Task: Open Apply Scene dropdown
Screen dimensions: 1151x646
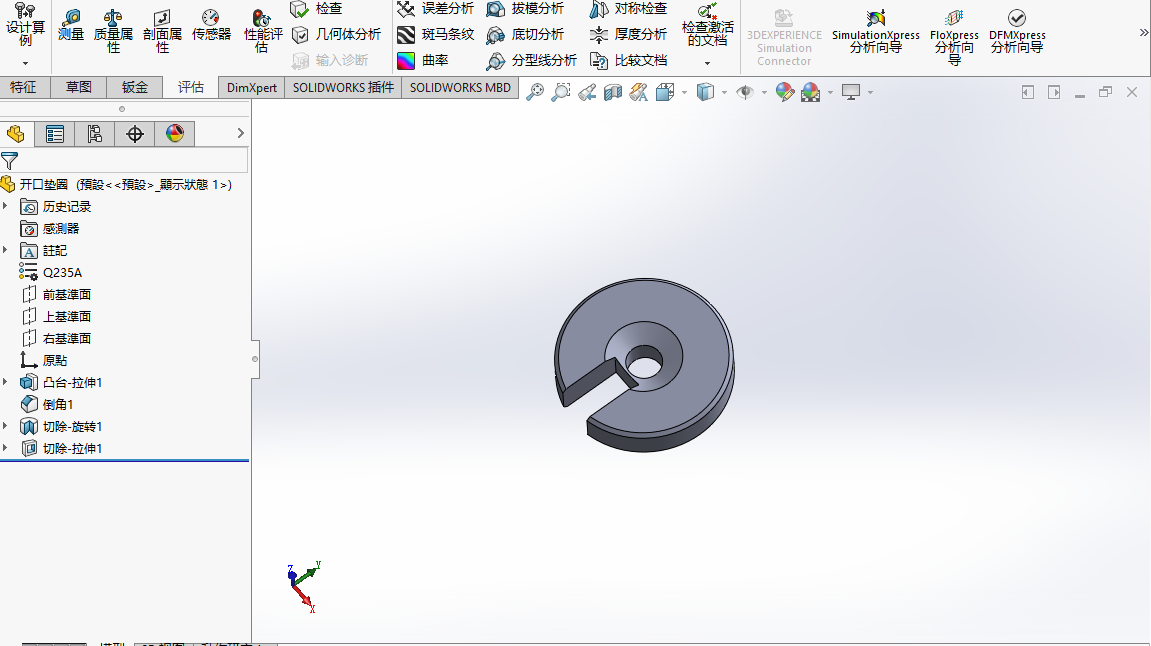Action: 830,92
